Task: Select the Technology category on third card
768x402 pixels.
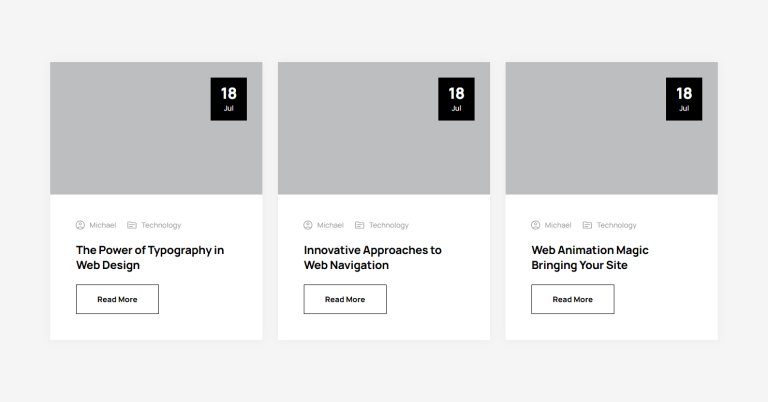Action: click(617, 225)
